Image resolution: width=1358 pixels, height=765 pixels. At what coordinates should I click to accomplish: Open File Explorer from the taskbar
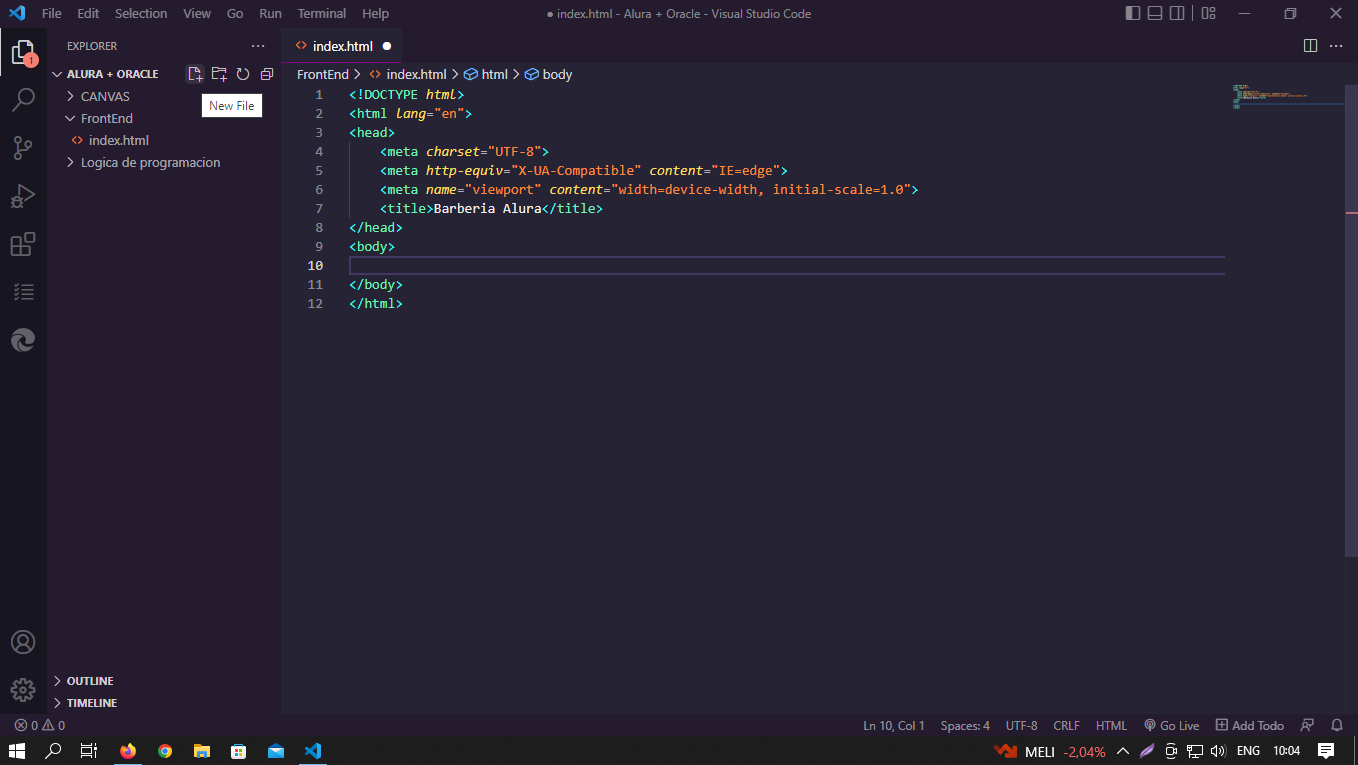(201, 750)
